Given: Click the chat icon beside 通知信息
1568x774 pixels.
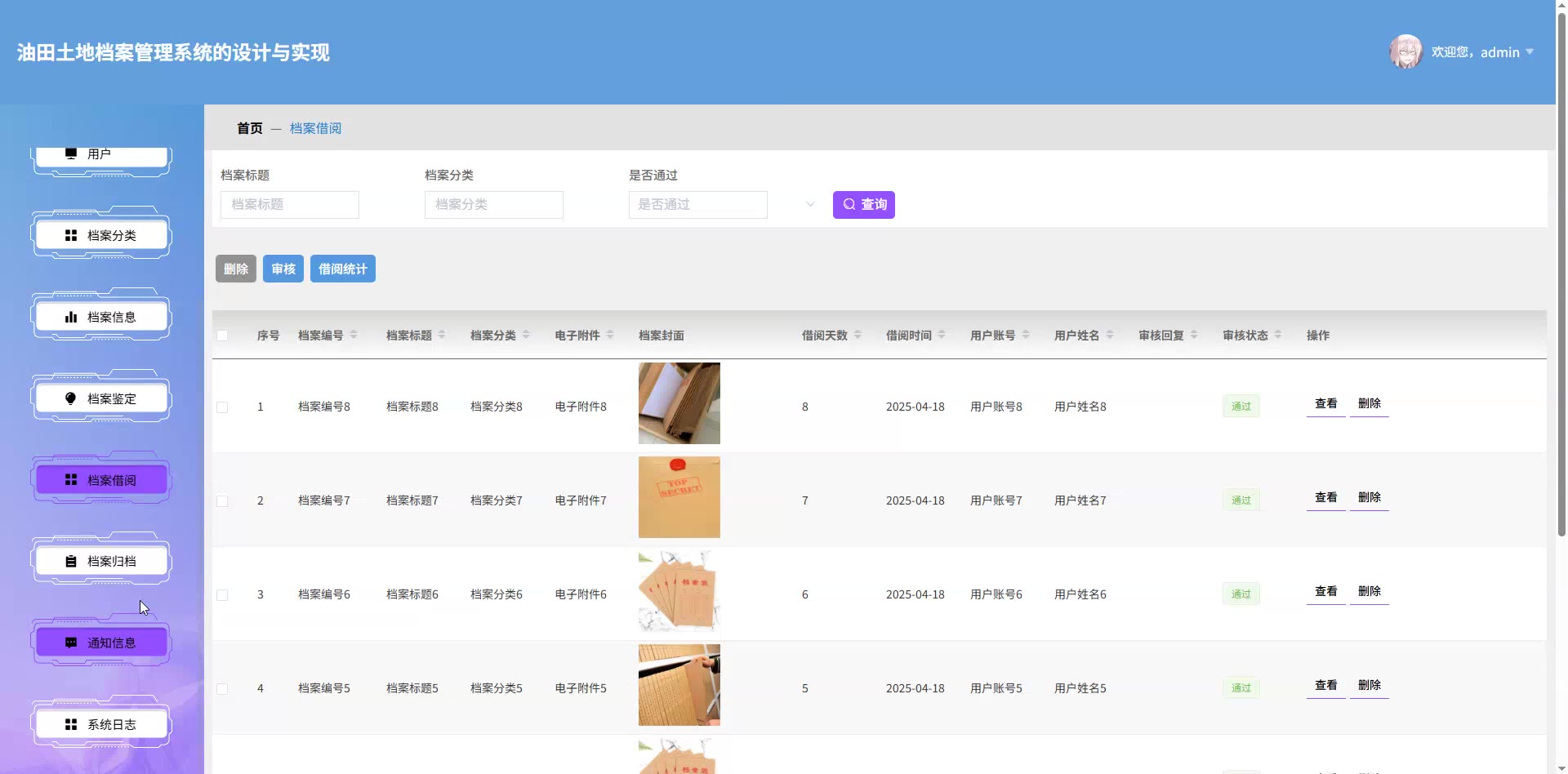Looking at the screenshot, I should coord(71,643).
